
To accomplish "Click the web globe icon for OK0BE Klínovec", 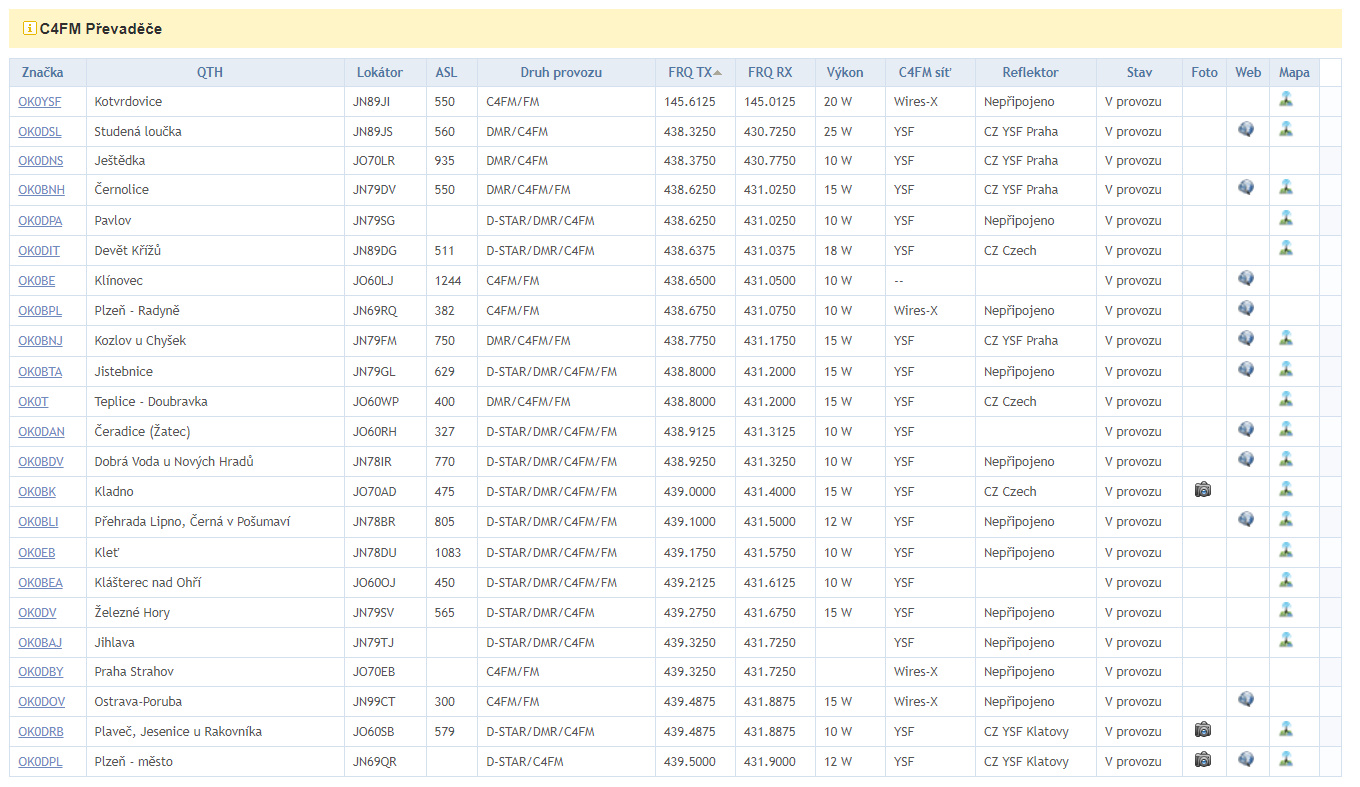I will (1246, 279).
